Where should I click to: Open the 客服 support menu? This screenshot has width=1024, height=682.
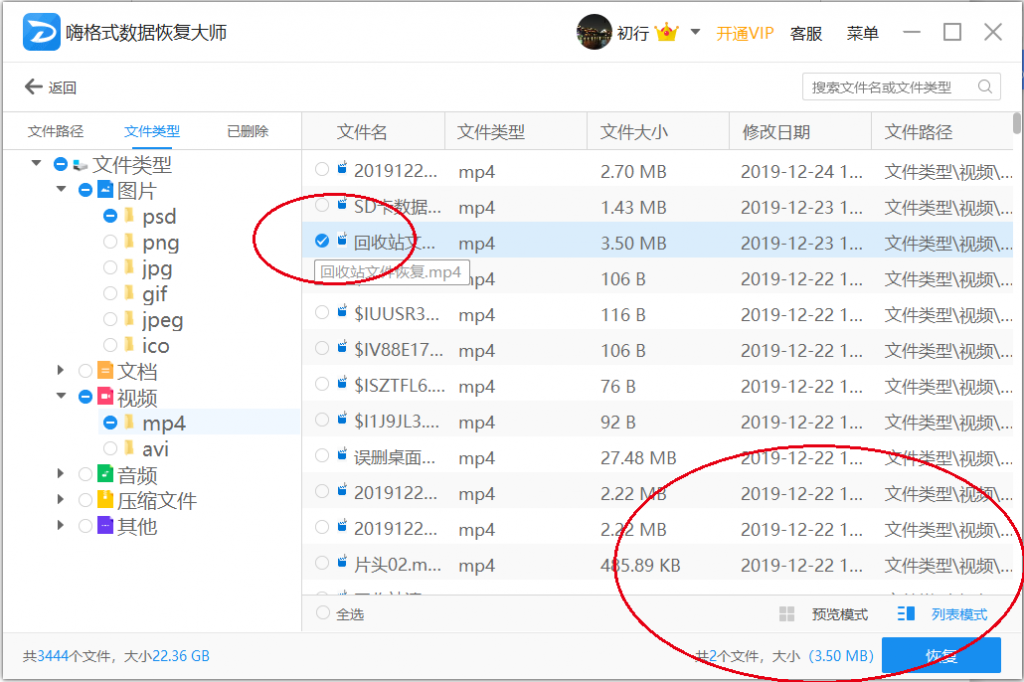pos(806,33)
